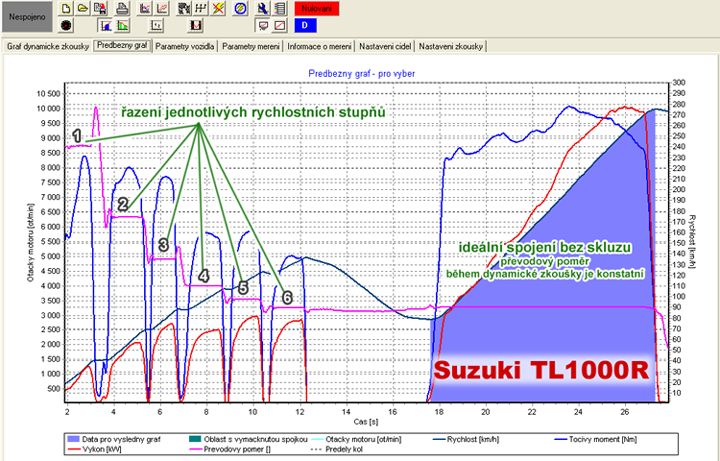Open the gear shift pattern icon
The width and height of the screenshot is (720, 461).
click(x=201, y=8)
